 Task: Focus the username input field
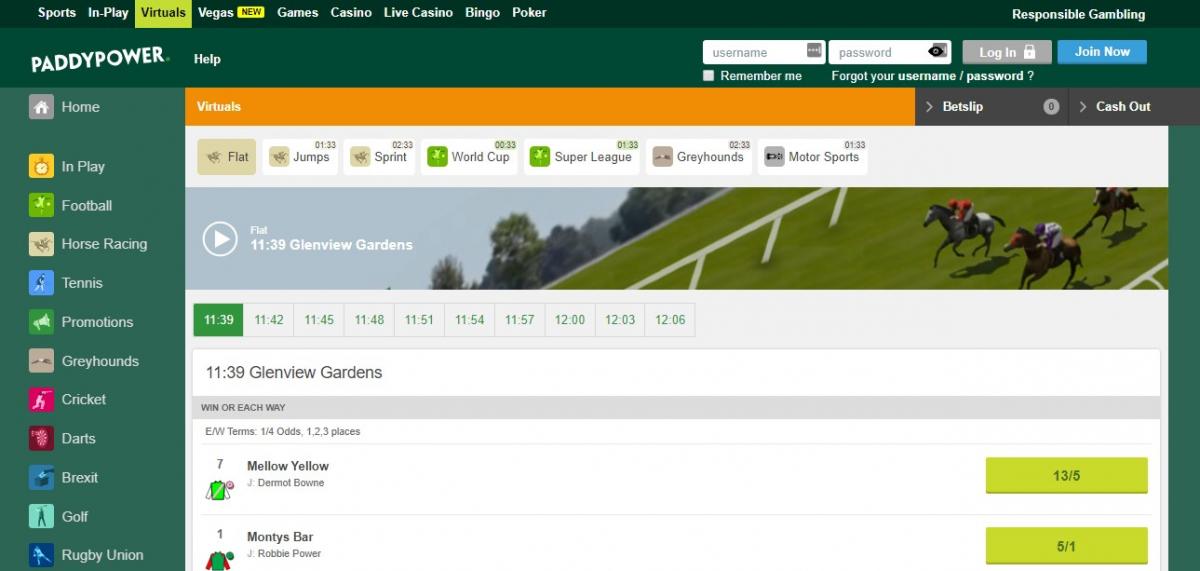764,52
